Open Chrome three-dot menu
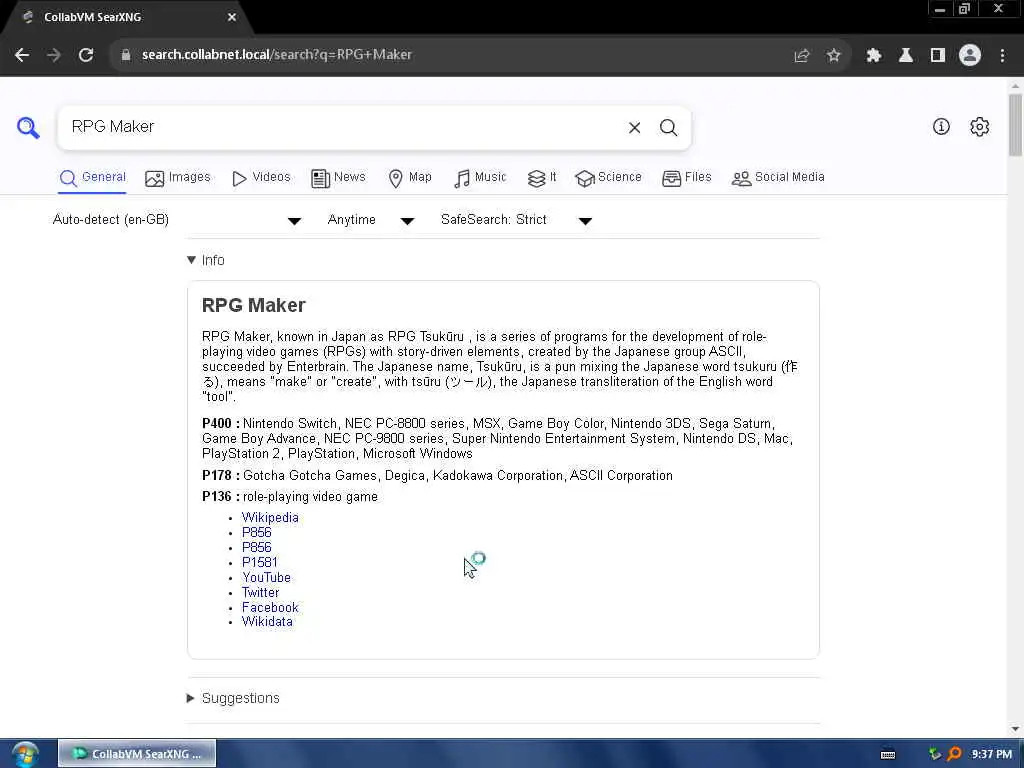 [1002, 56]
